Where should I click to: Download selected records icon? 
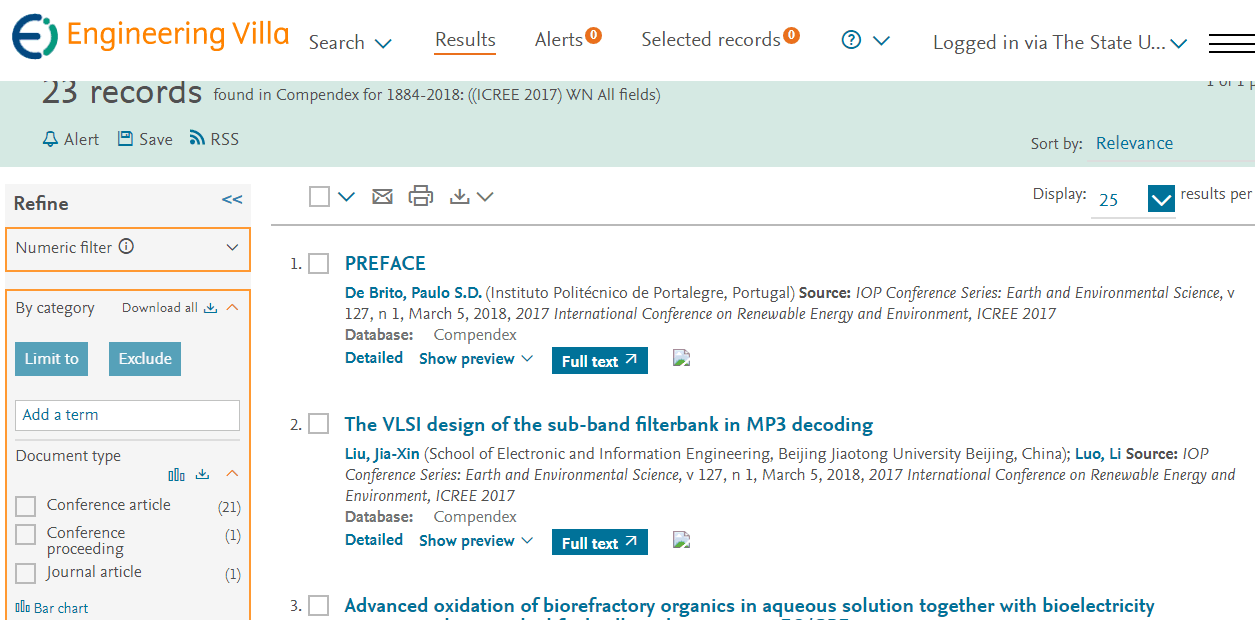[x=459, y=197]
